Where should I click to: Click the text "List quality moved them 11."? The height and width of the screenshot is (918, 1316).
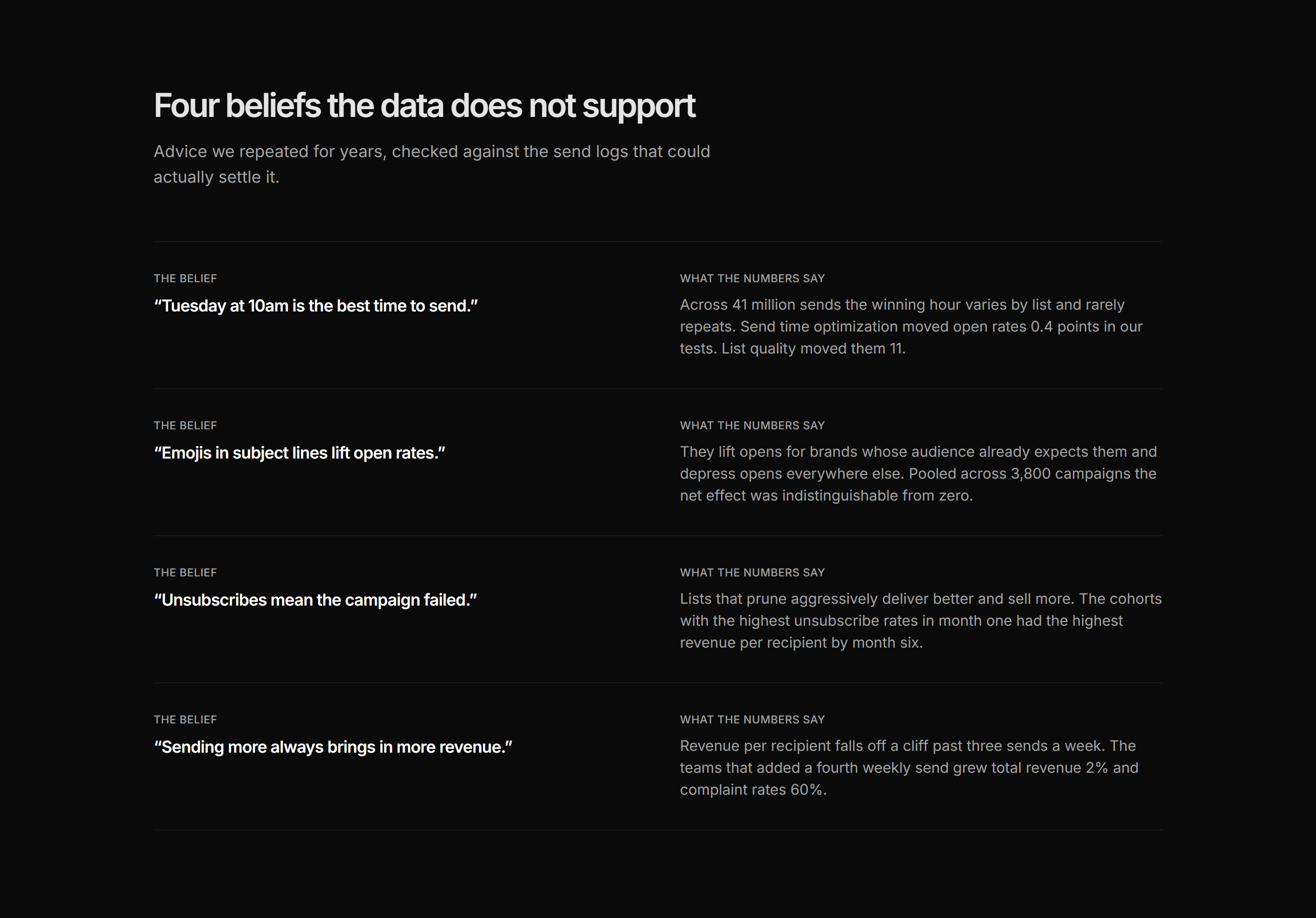[x=813, y=349]
